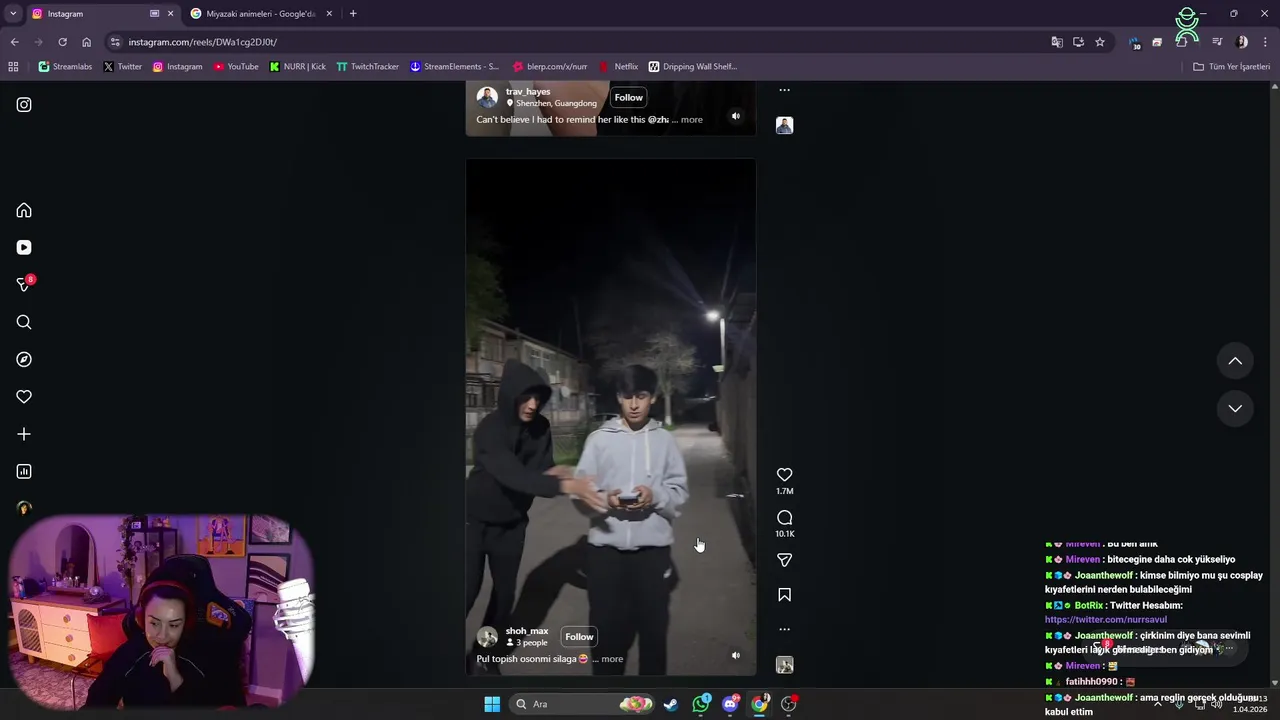
Task: Open Notifications heart icon in sidebar
Action: tap(24, 397)
